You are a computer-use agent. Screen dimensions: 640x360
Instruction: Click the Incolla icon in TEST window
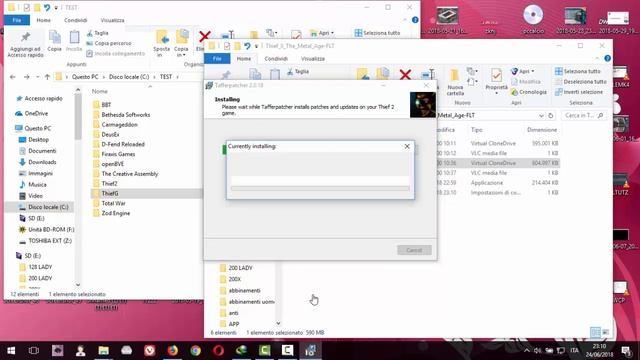(74, 41)
